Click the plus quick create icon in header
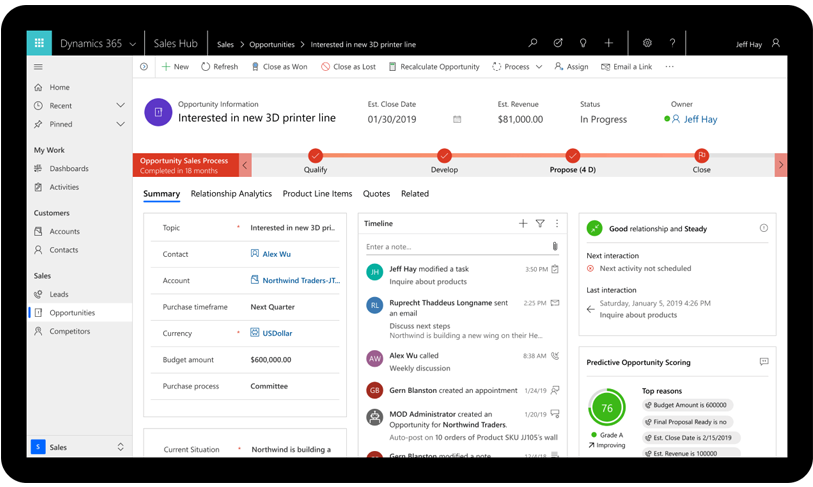 click(609, 43)
